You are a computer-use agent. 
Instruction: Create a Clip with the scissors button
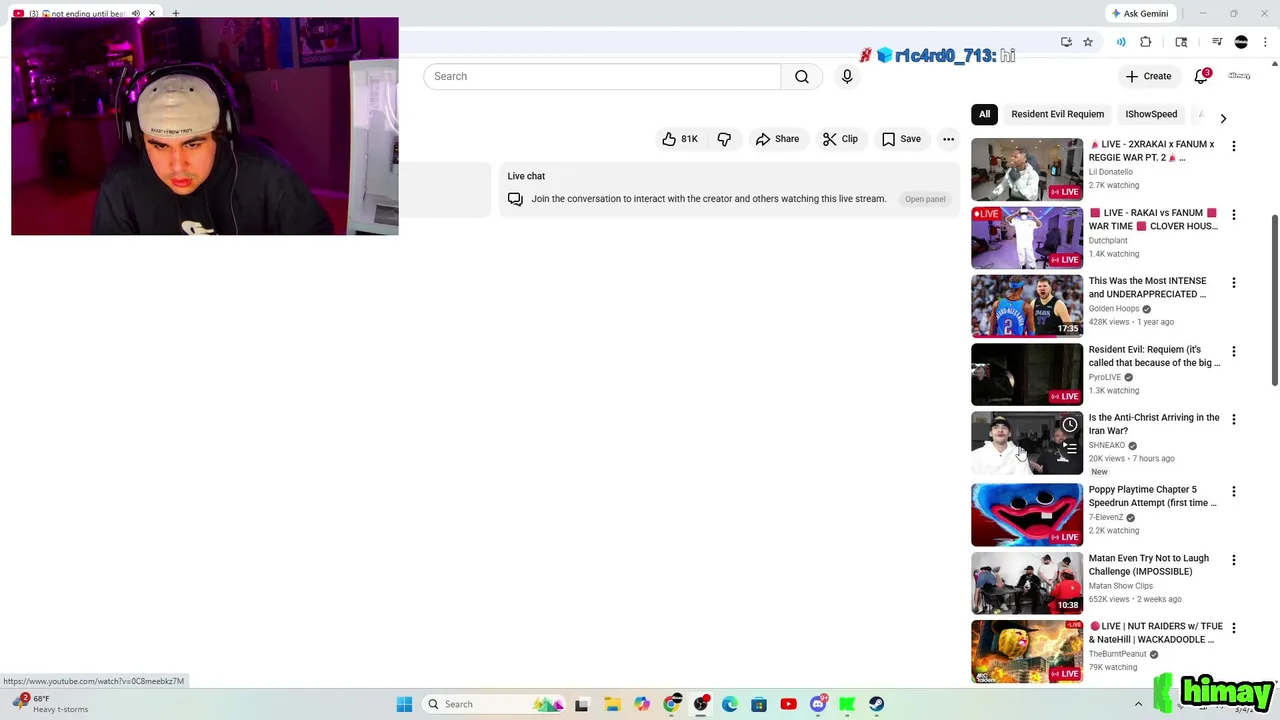click(840, 139)
